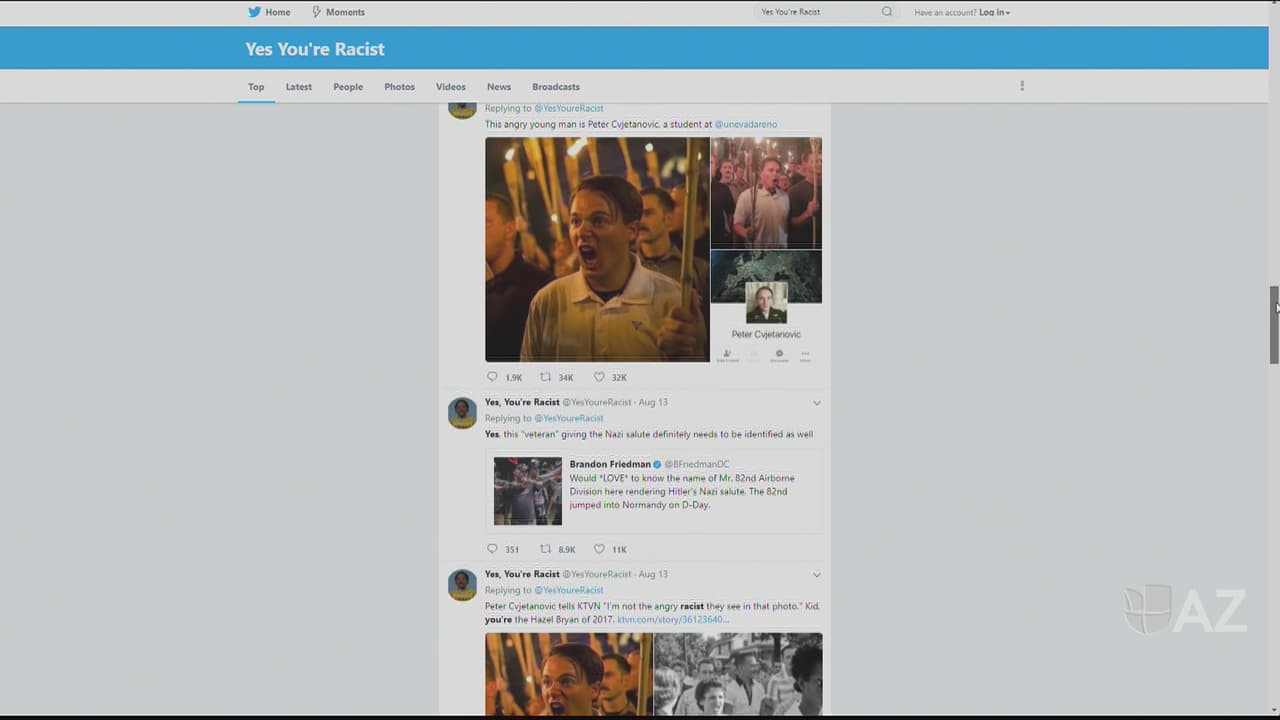Expand the Log in dropdown
Screen dimensions: 1280x720
(994, 12)
